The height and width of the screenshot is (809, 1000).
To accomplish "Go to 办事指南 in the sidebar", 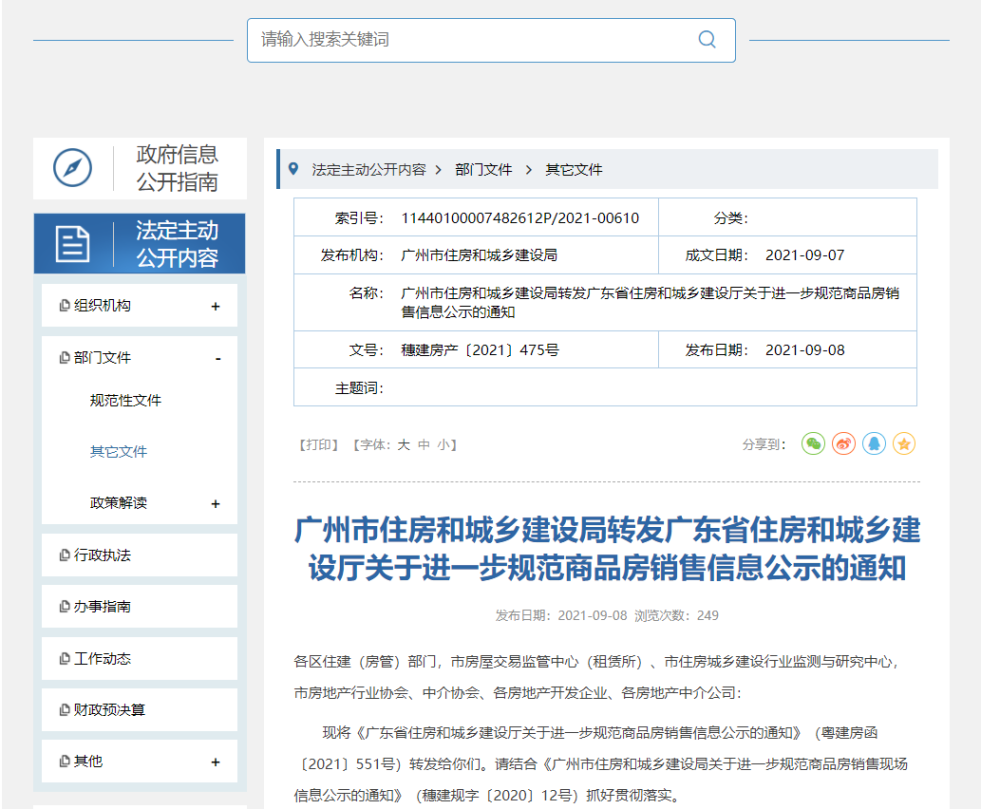I will pyautogui.click(x=140, y=606).
